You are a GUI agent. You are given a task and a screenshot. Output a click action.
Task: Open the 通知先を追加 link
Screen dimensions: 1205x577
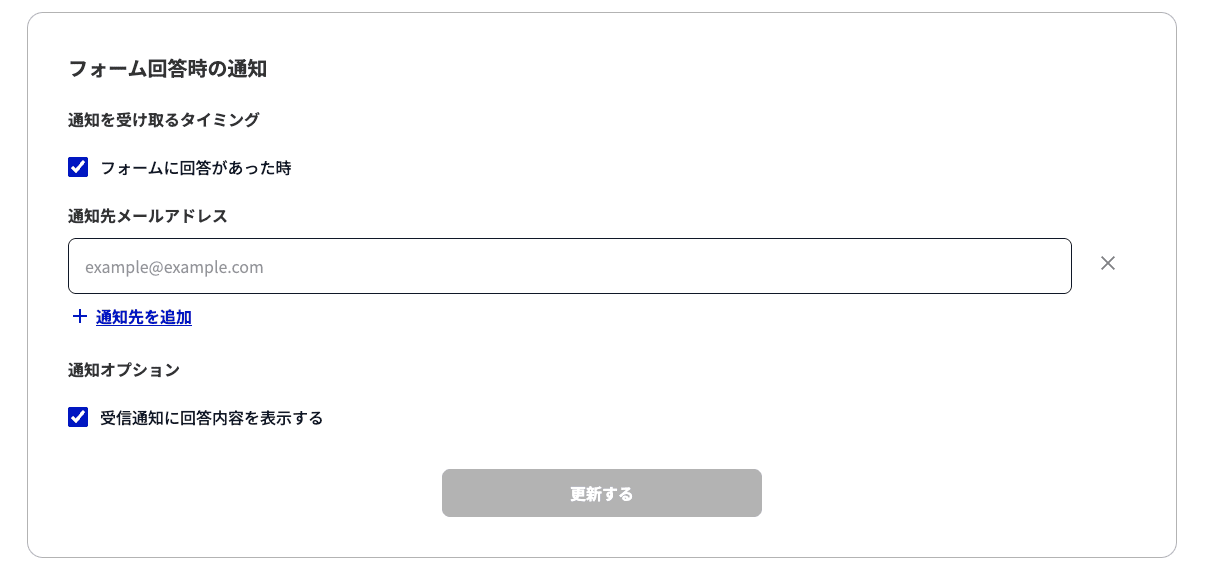point(144,317)
